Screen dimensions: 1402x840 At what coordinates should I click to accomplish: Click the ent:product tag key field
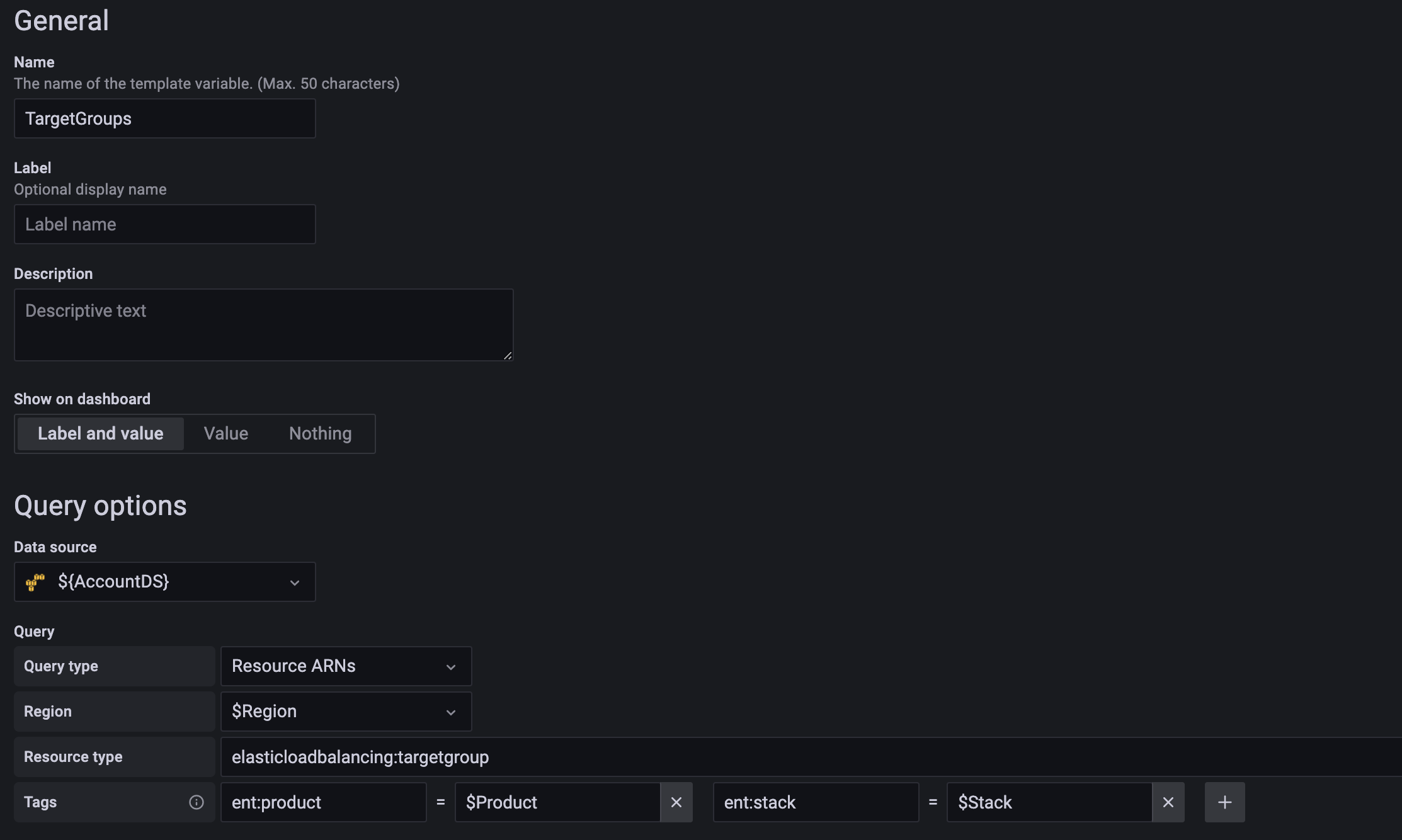(x=323, y=802)
